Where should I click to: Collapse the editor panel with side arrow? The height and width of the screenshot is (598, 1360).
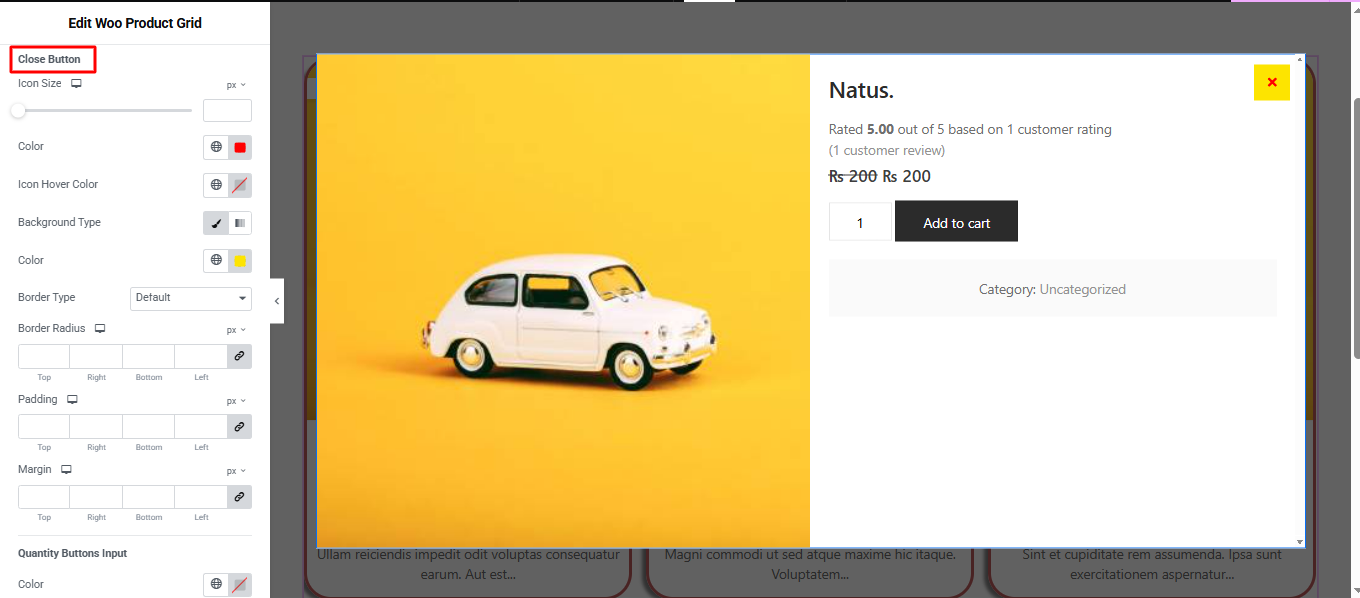click(277, 301)
